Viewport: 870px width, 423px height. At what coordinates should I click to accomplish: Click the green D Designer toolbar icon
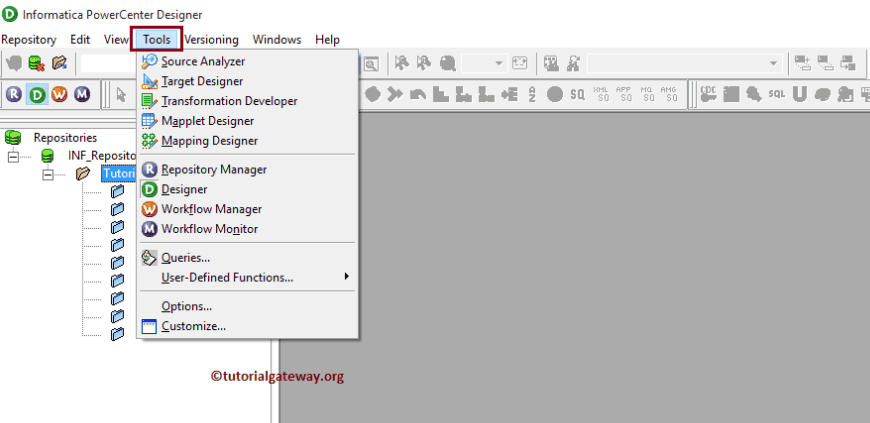tap(37, 94)
